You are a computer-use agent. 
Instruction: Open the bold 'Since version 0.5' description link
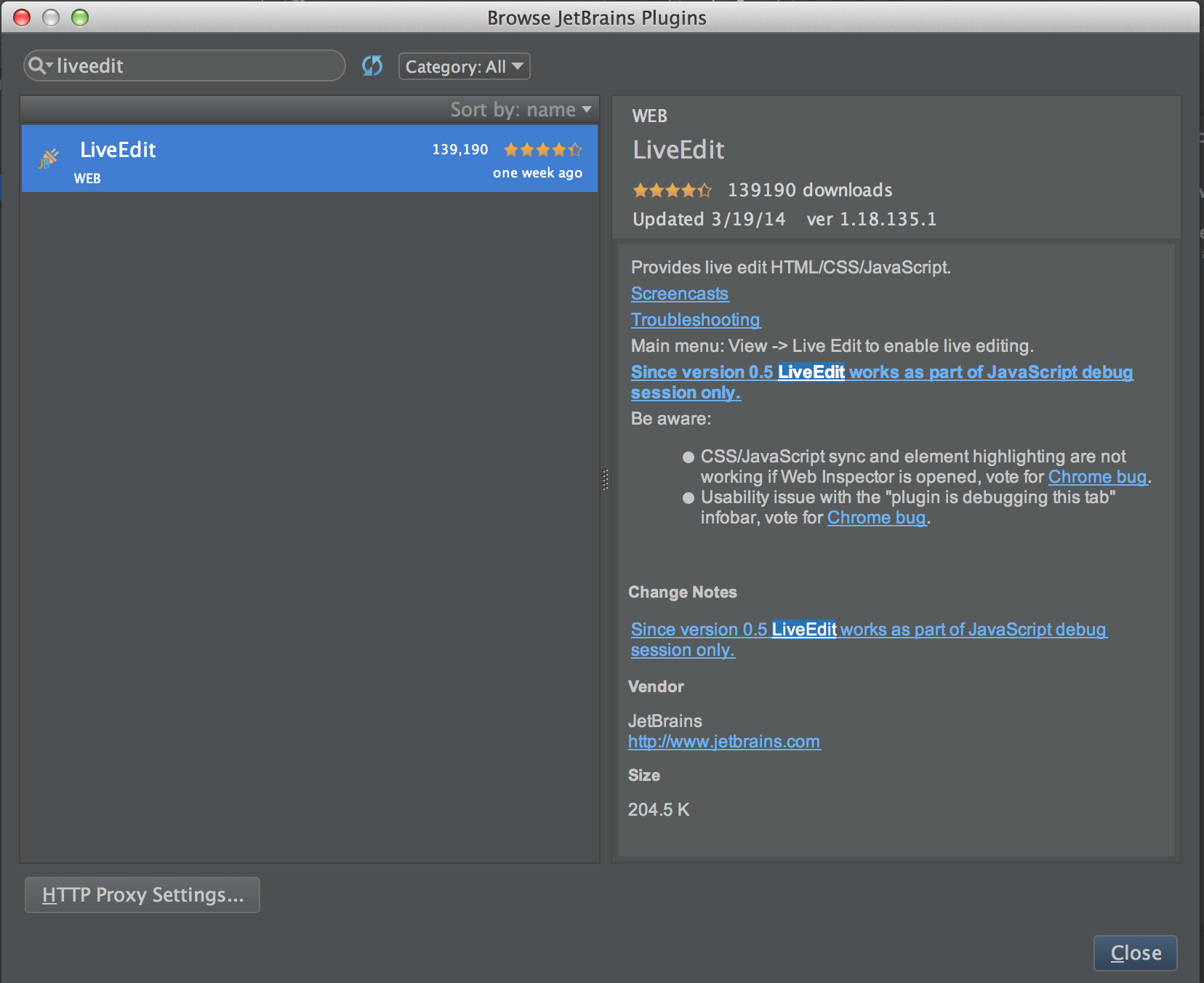pos(882,382)
